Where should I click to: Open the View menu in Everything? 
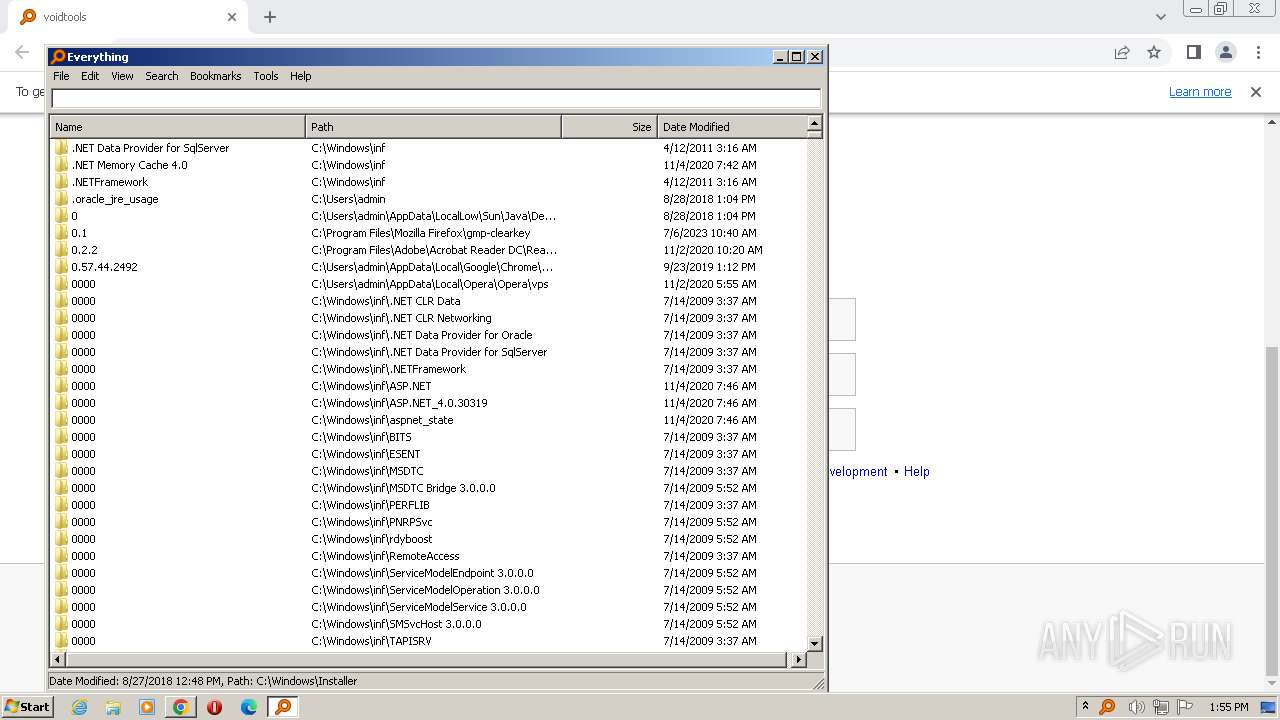122,76
